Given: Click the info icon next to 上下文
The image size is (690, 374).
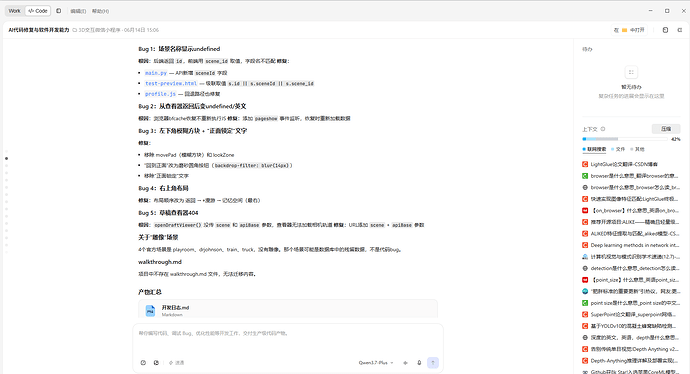Looking at the screenshot, I should pyautogui.click(x=603, y=129).
